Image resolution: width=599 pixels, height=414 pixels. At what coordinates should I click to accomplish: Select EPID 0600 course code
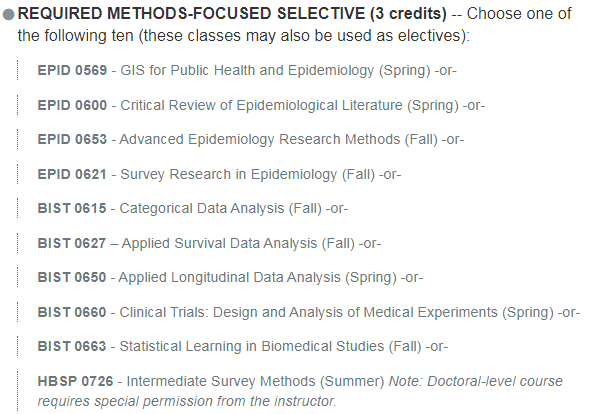(72, 105)
